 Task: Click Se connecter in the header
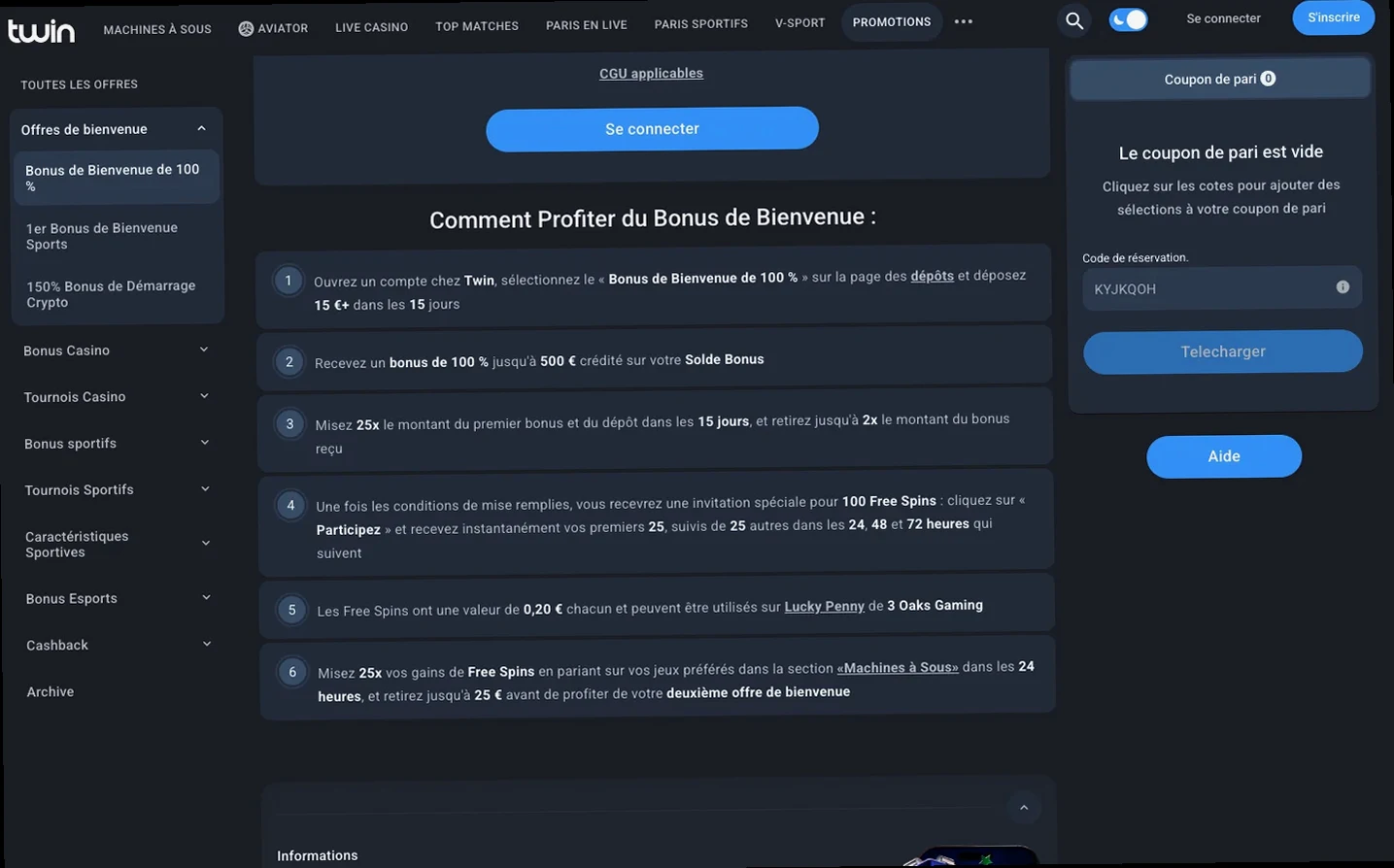[x=1223, y=18]
